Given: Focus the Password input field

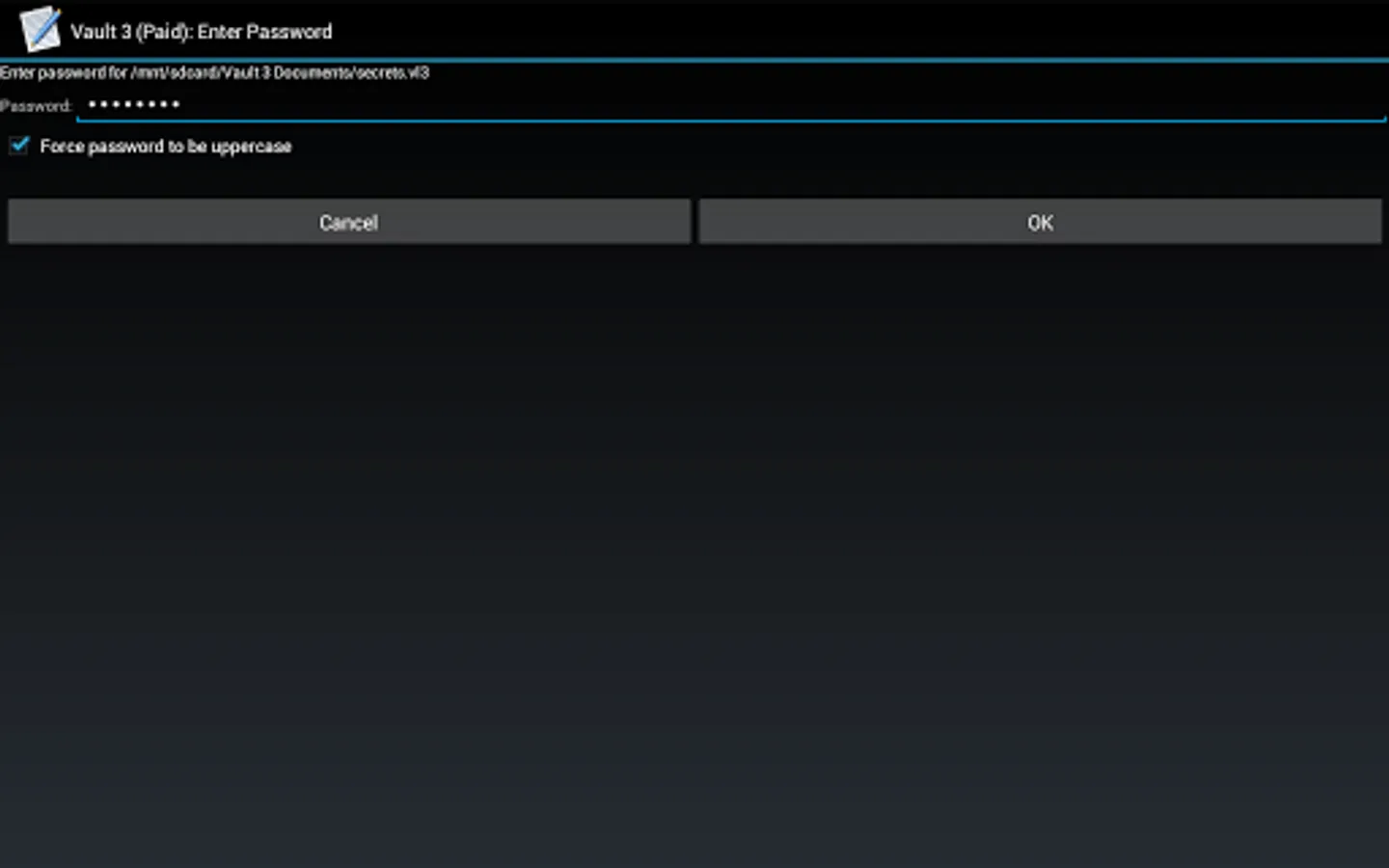Looking at the screenshot, I should click(731, 104).
